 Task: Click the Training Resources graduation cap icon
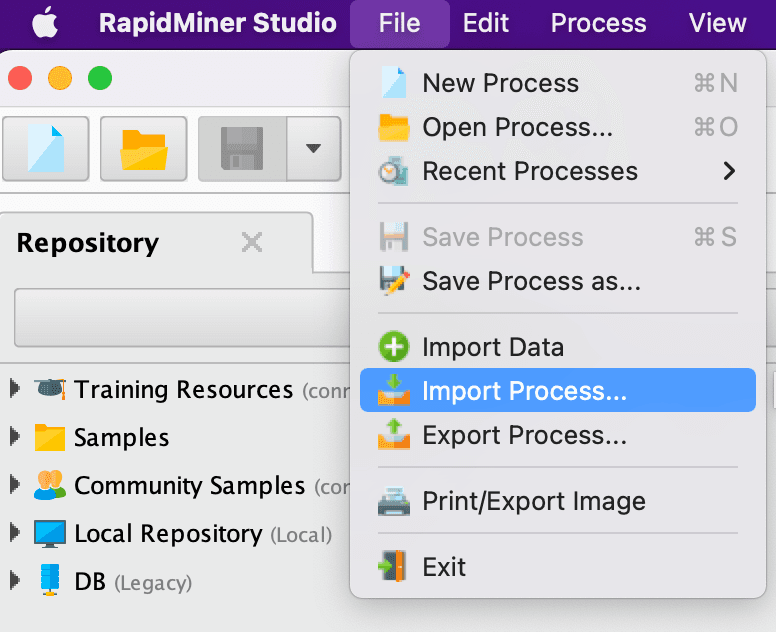point(49,389)
